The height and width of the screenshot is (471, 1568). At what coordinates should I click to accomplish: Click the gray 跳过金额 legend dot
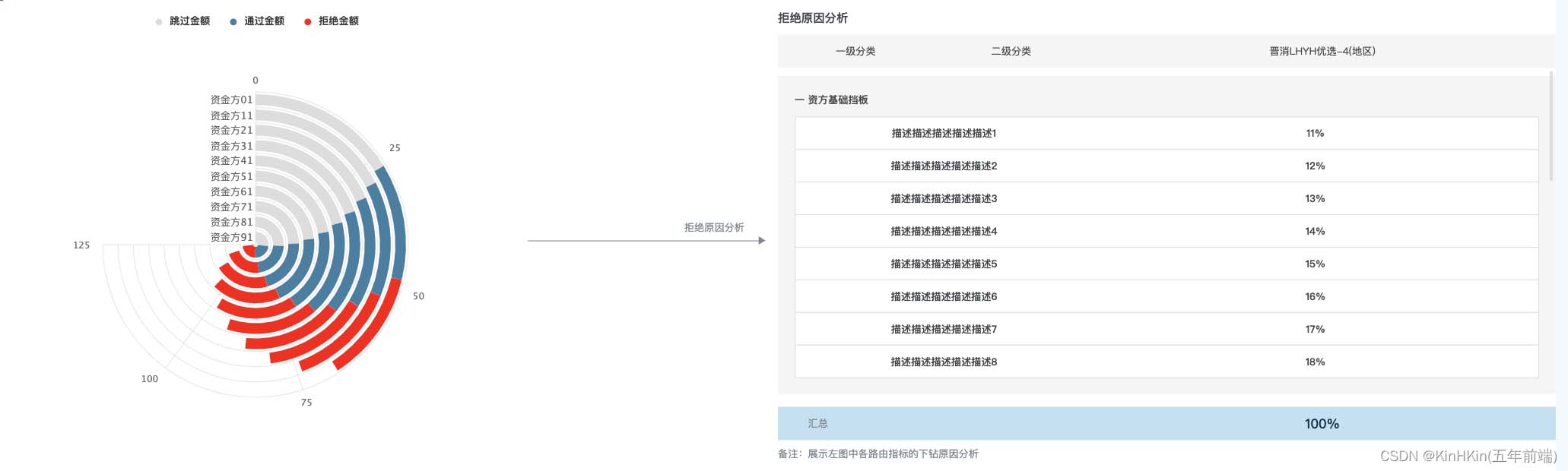pos(159,22)
